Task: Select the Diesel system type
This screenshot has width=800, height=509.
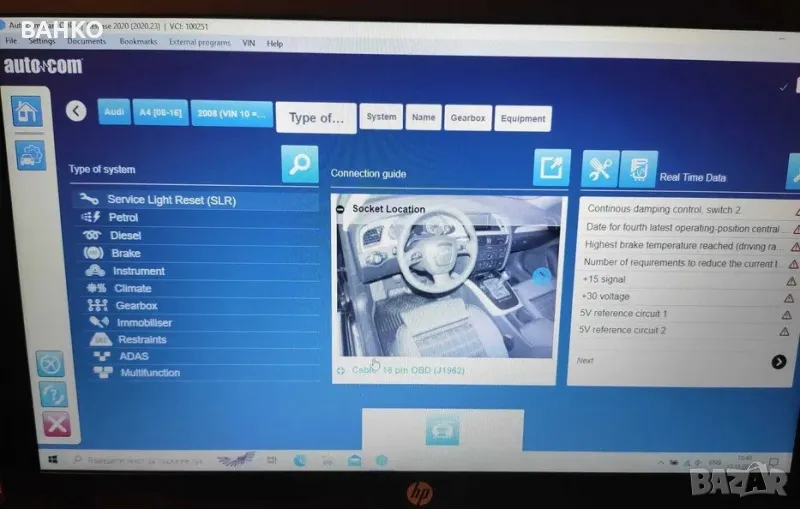Action: 199,236
